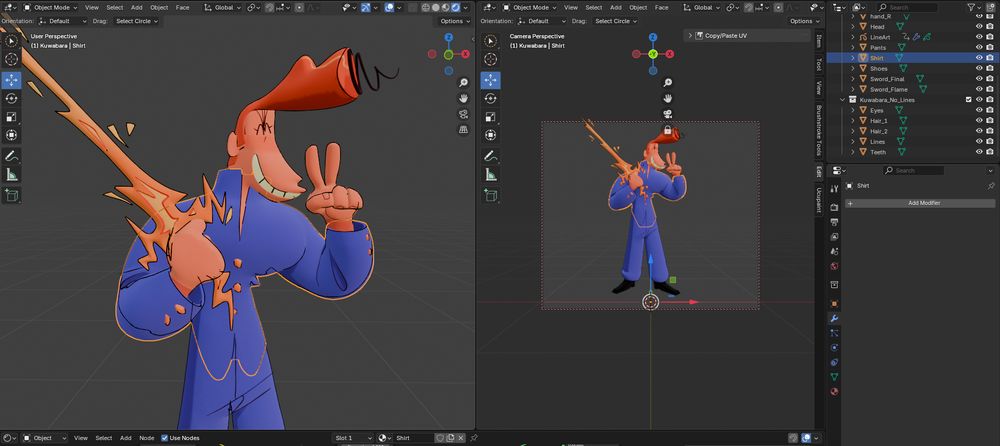Open View menu in left viewport

pyautogui.click(x=92, y=8)
